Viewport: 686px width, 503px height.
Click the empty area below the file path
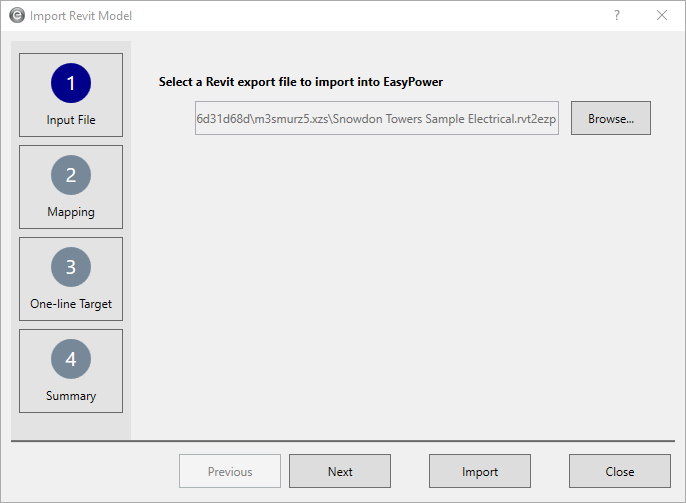click(400, 280)
